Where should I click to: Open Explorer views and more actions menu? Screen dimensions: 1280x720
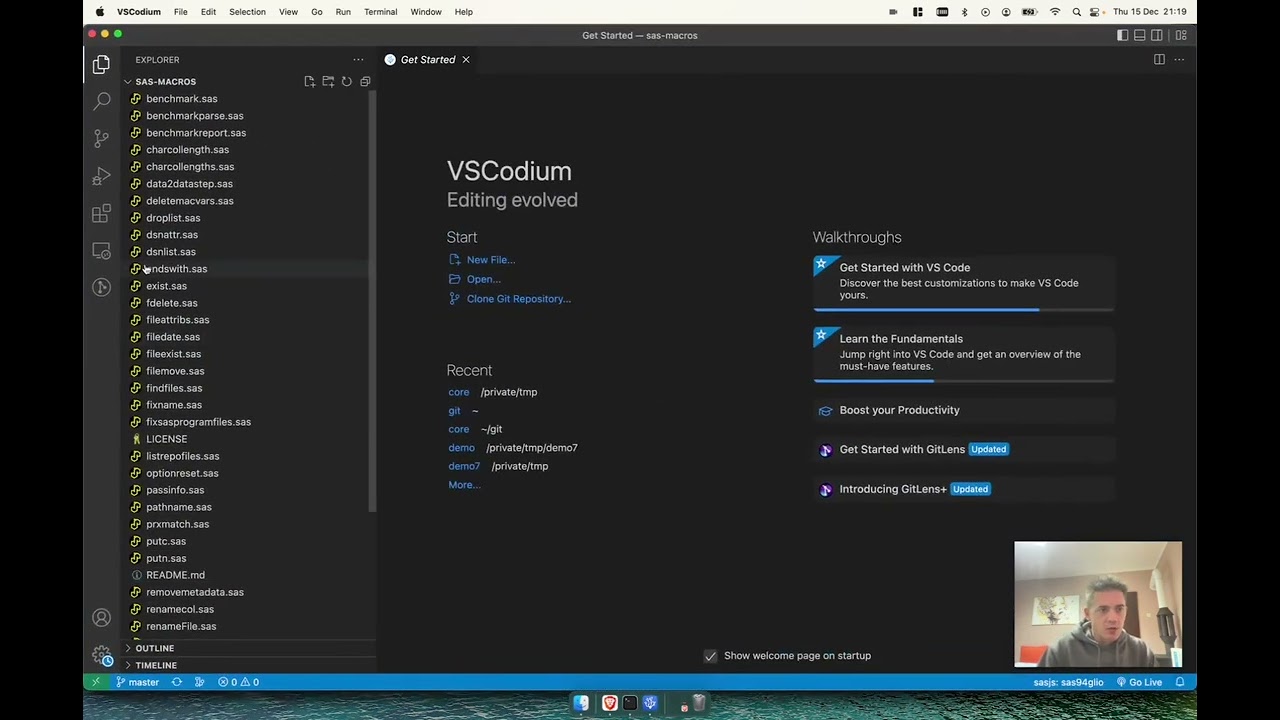click(x=358, y=60)
